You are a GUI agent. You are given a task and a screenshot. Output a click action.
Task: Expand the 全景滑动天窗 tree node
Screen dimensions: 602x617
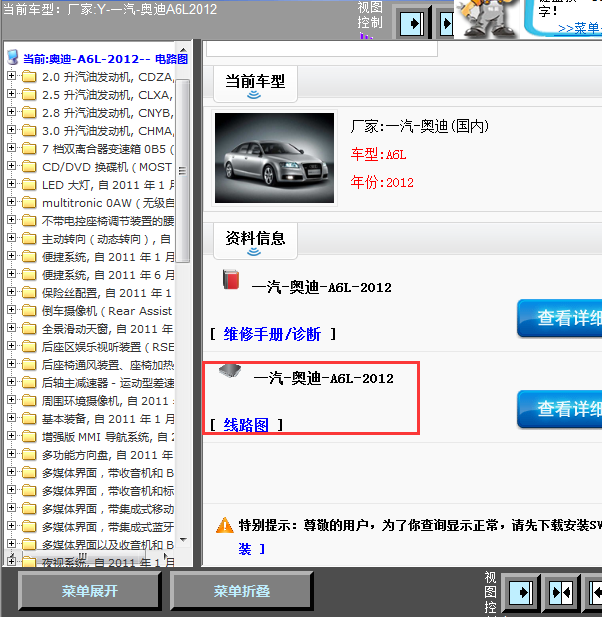click(x=11, y=327)
